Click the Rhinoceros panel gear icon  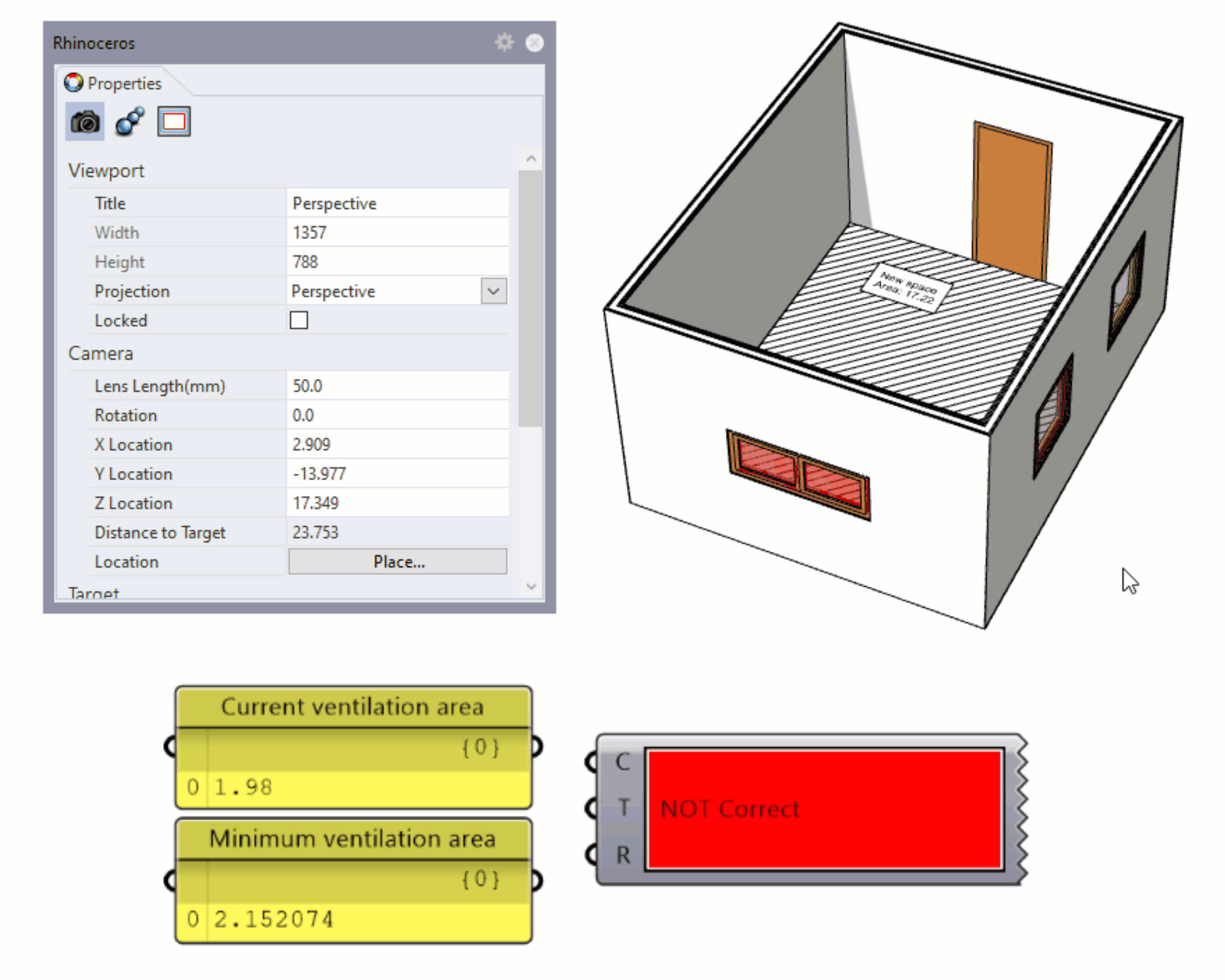[504, 42]
